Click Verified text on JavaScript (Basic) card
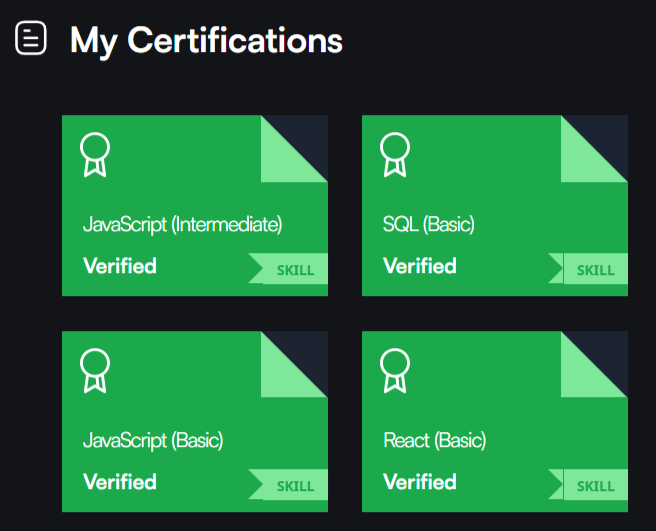This screenshot has height=531, width=656. pos(120,482)
